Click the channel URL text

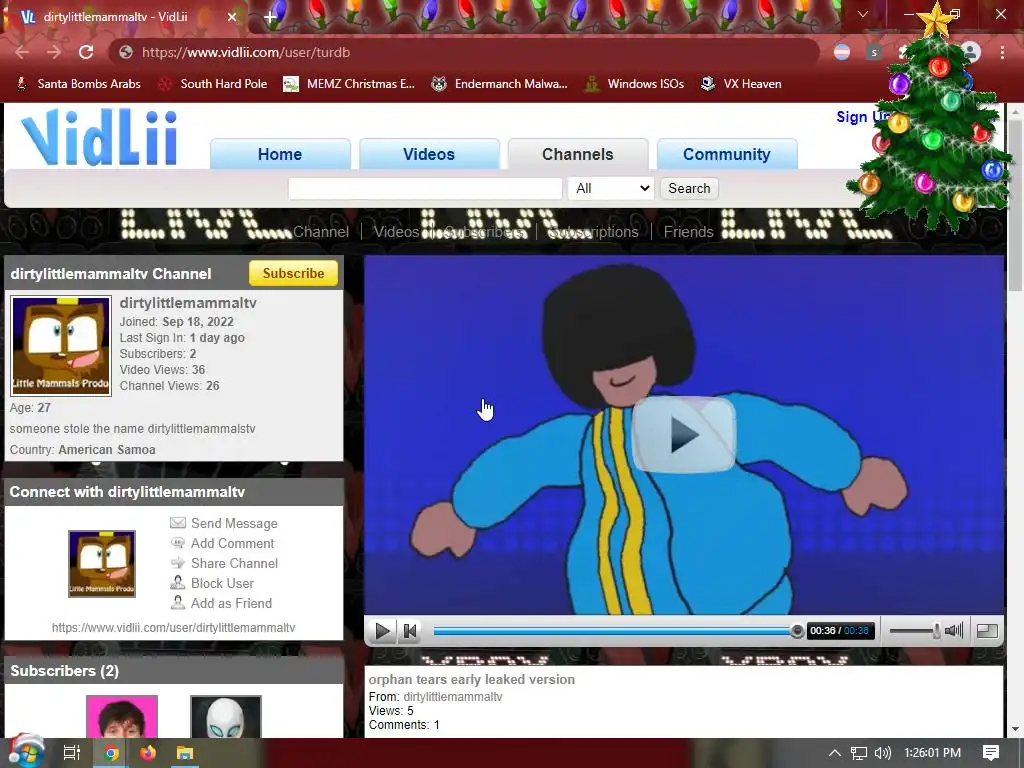[x=174, y=628]
